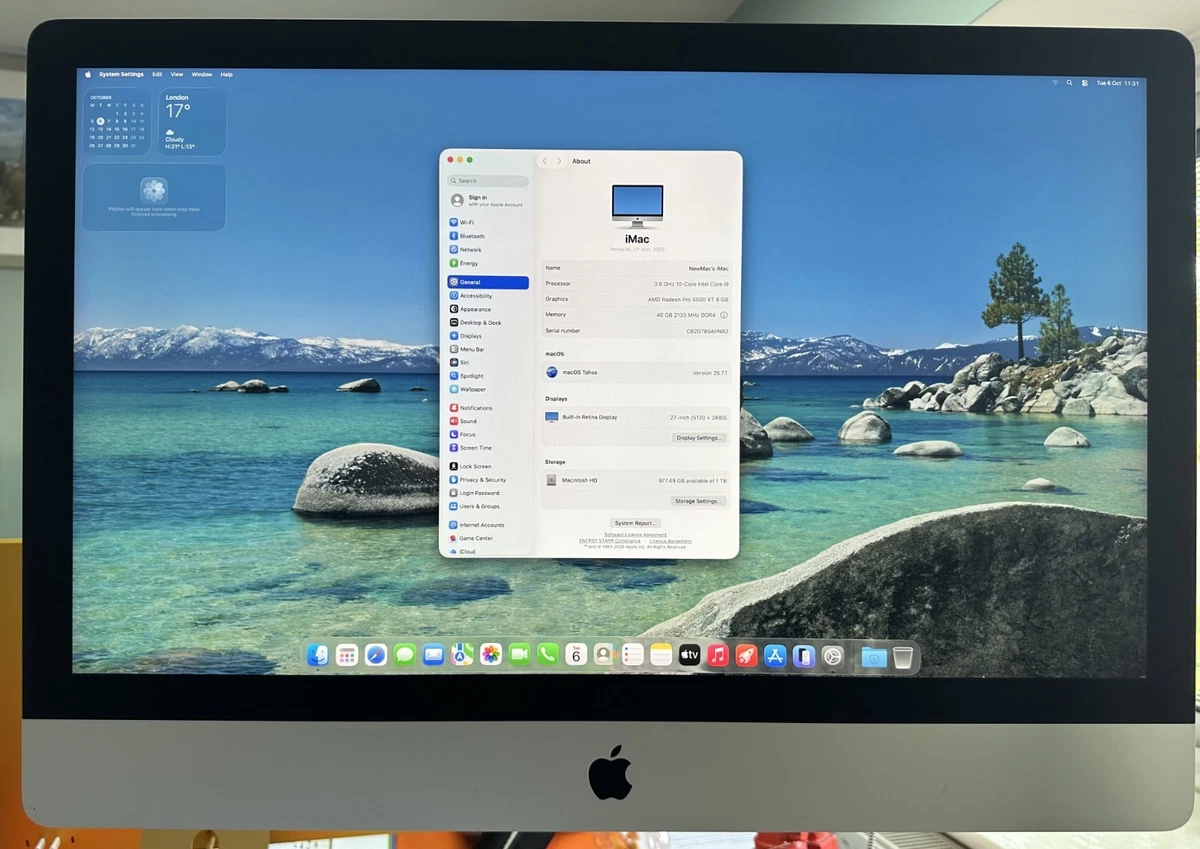1200x849 pixels.
Task: Open Spotlight search in menu bar
Action: 1069,83
